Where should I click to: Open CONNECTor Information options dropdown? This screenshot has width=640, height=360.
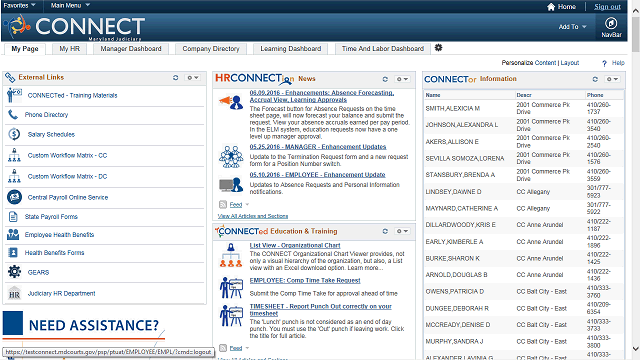pos(612,79)
